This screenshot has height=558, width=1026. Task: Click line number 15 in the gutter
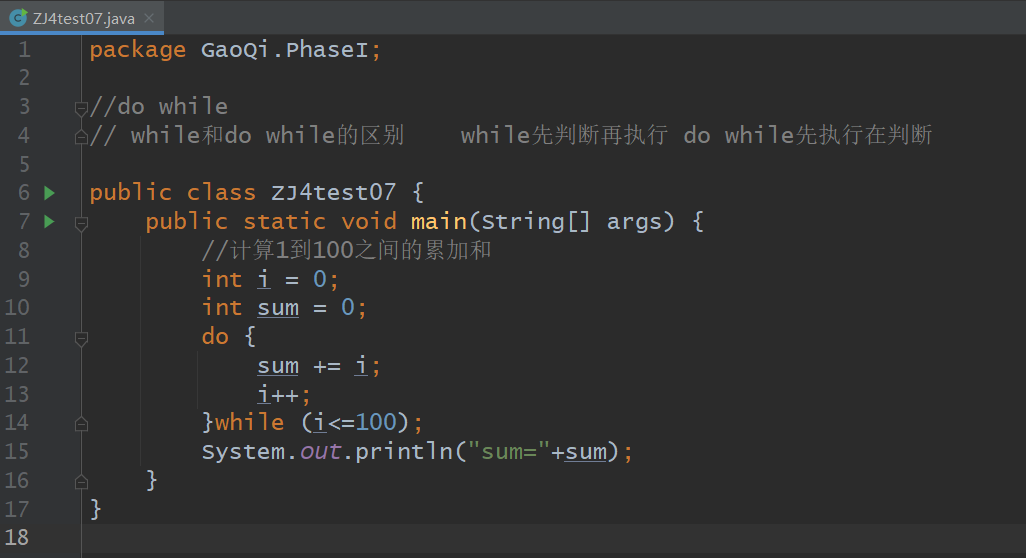tap(18, 452)
